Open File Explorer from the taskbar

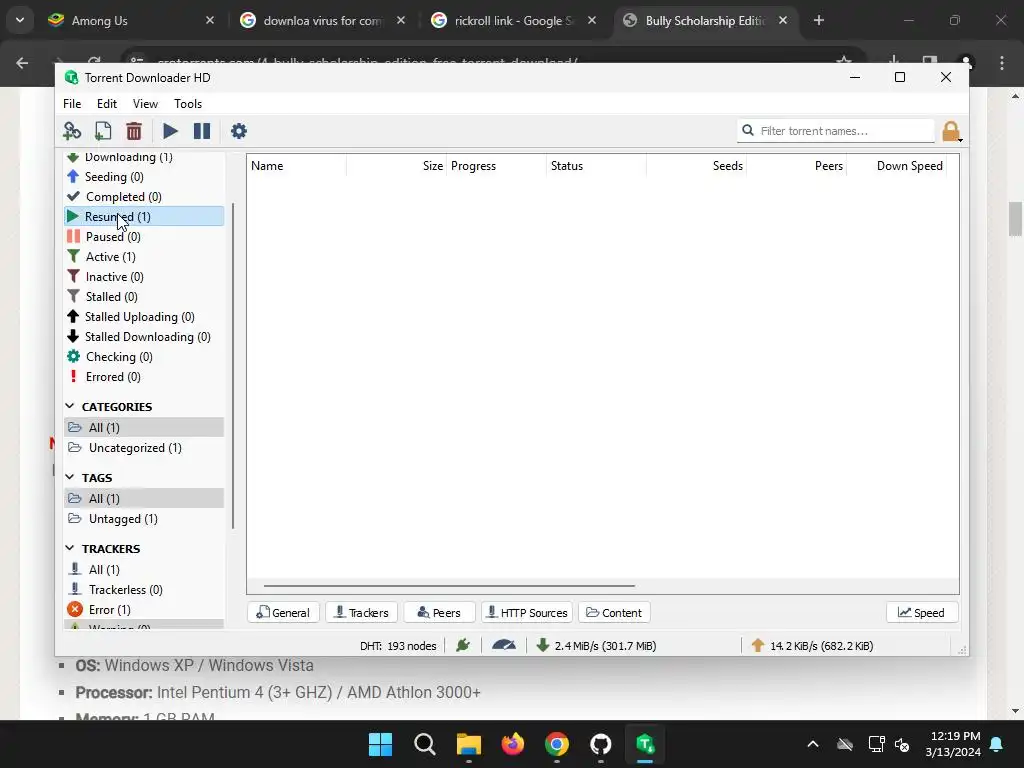tap(468, 744)
